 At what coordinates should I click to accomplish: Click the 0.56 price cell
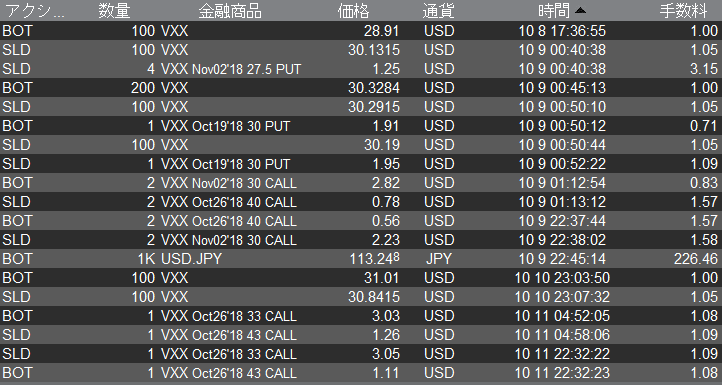(x=385, y=221)
